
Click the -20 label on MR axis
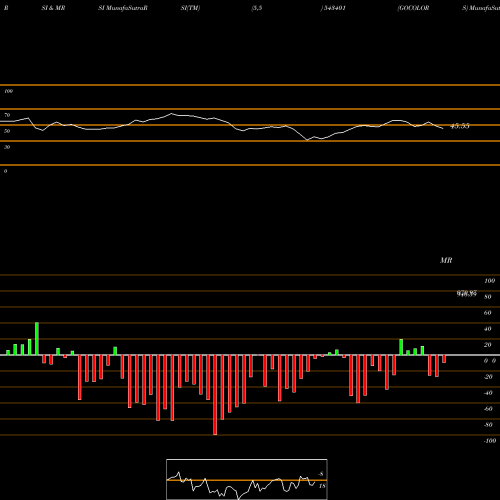488,377
